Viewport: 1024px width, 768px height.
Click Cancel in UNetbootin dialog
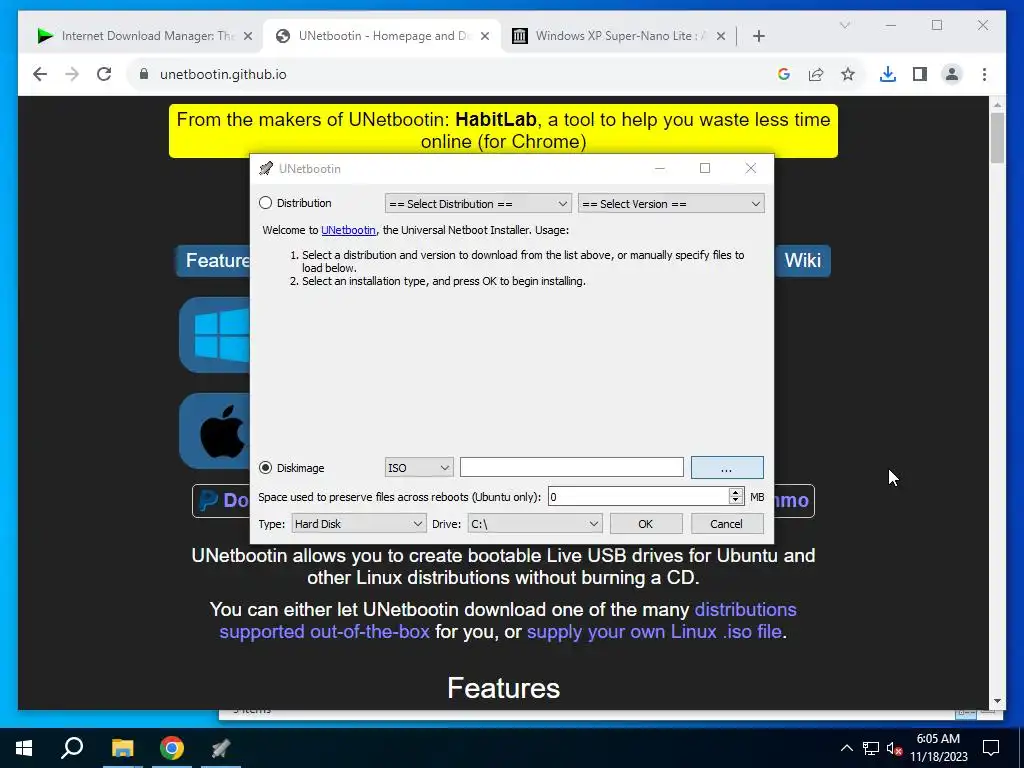pos(727,524)
